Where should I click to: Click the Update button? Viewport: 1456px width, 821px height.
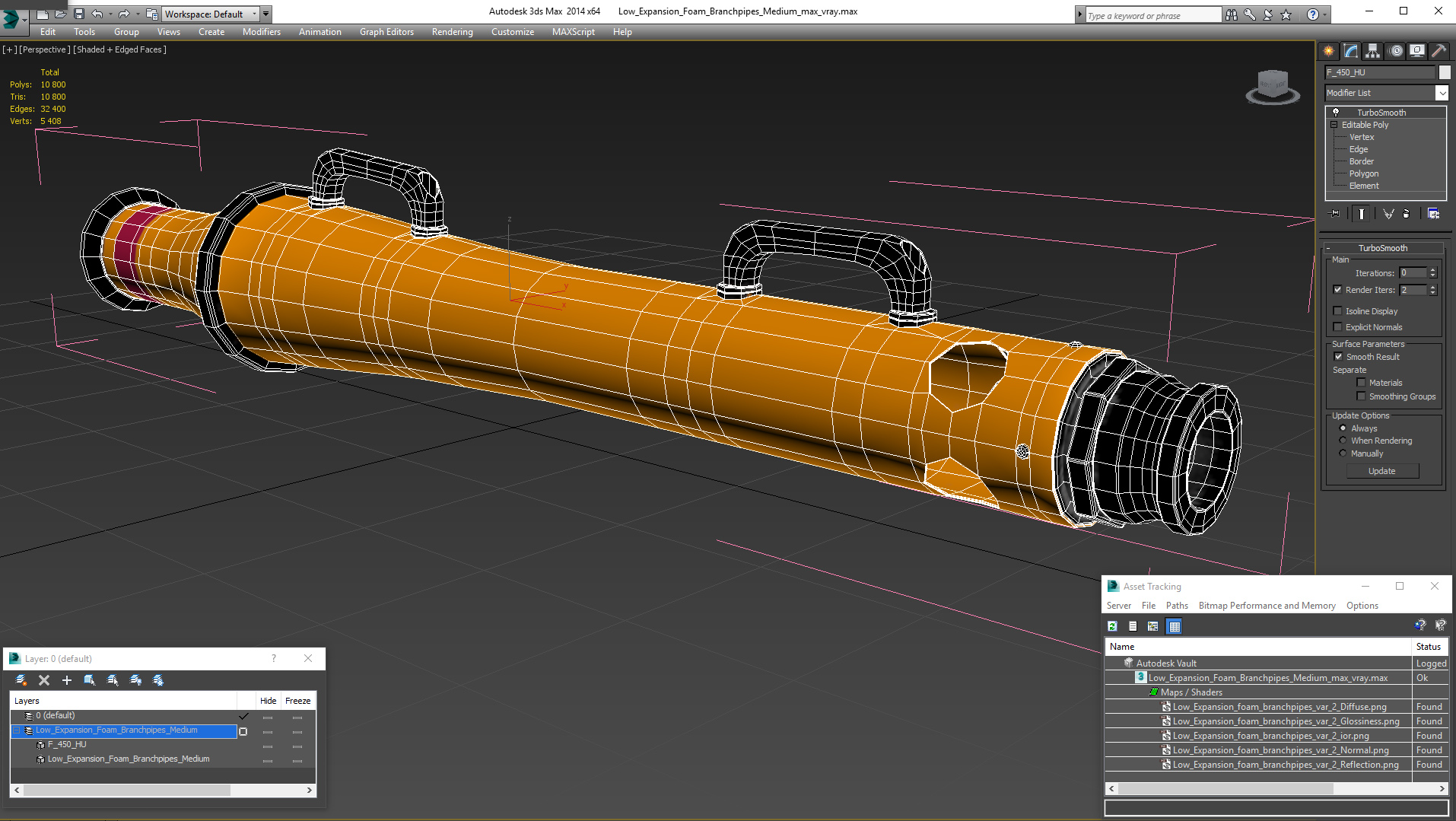point(1382,471)
